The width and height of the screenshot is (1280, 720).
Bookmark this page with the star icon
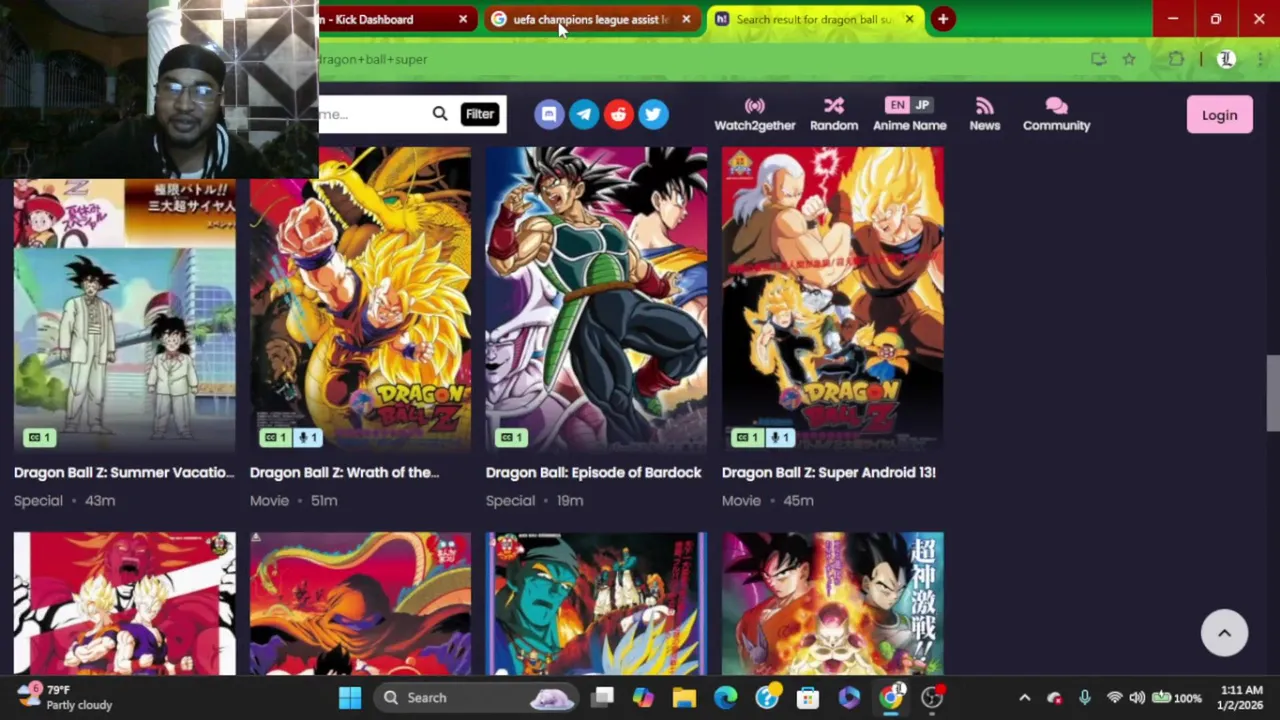pyautogui.click(x=1129, y=59)
